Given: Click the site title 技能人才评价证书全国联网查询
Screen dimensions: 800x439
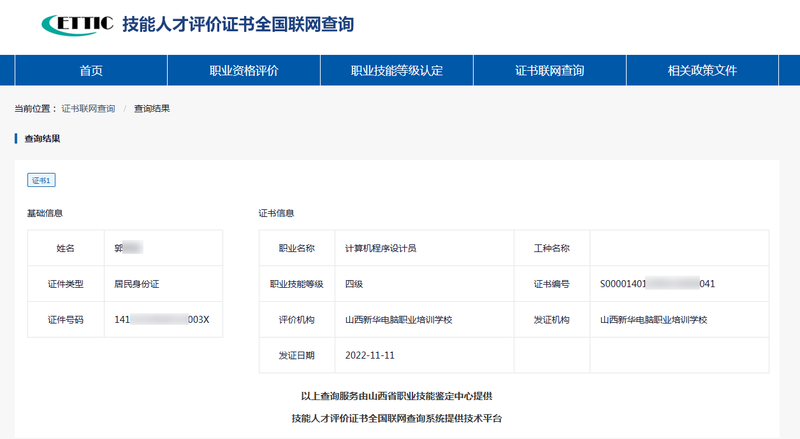Looking at the screenshot, I should pyautogui.click(x=237, y=23).
